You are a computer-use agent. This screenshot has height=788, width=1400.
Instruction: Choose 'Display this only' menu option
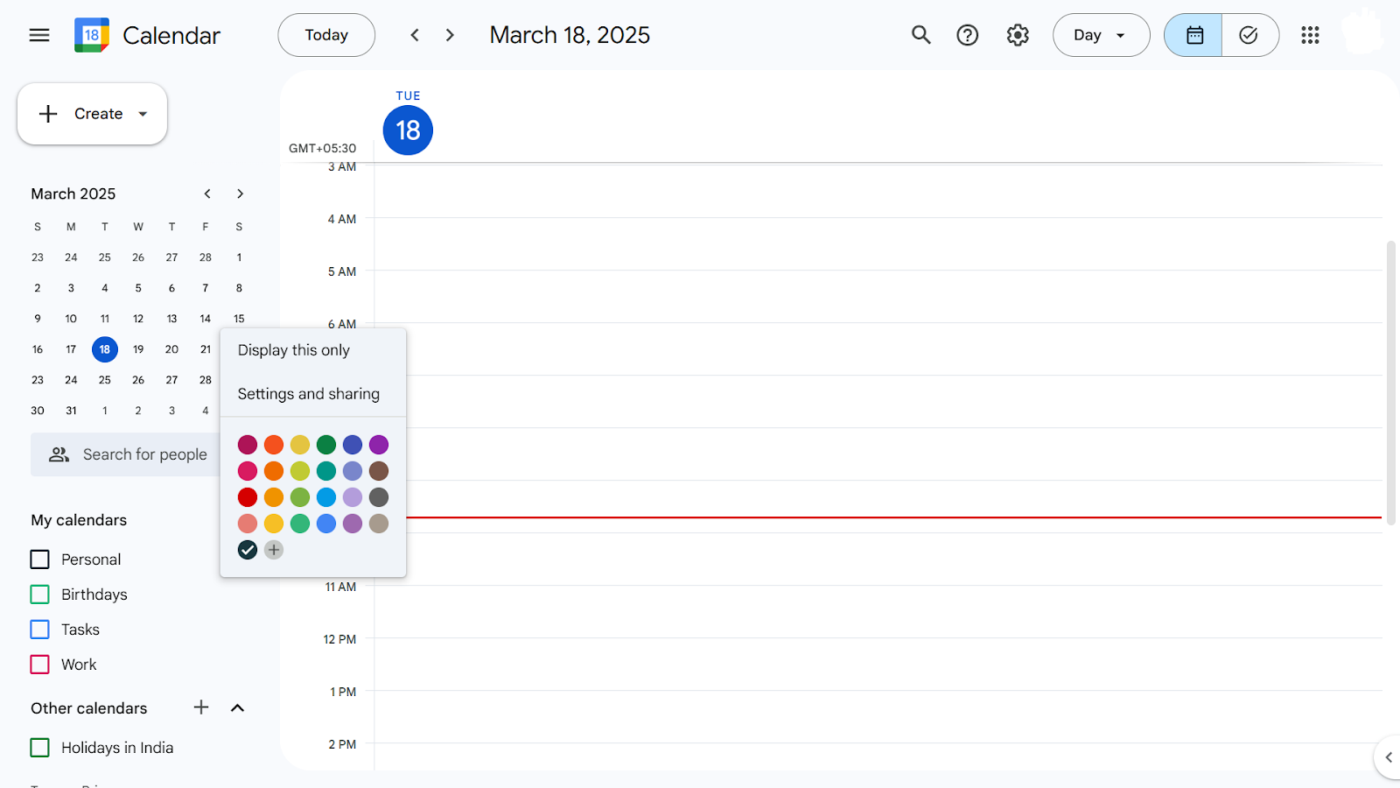point(294,350)
